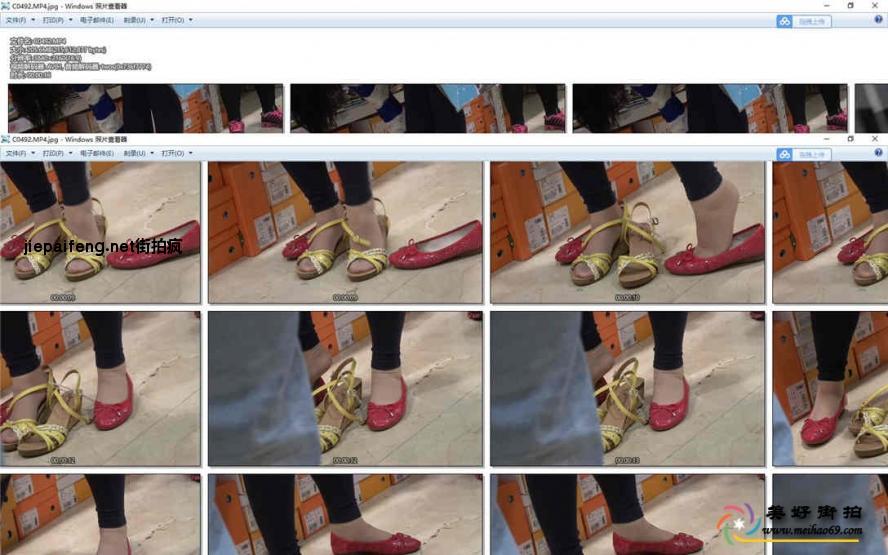Click the thumbnail with the jiepaifeng.net watermark
Image resolution: width=888 pixels, height=555 pixels.
tap(100, 233)
